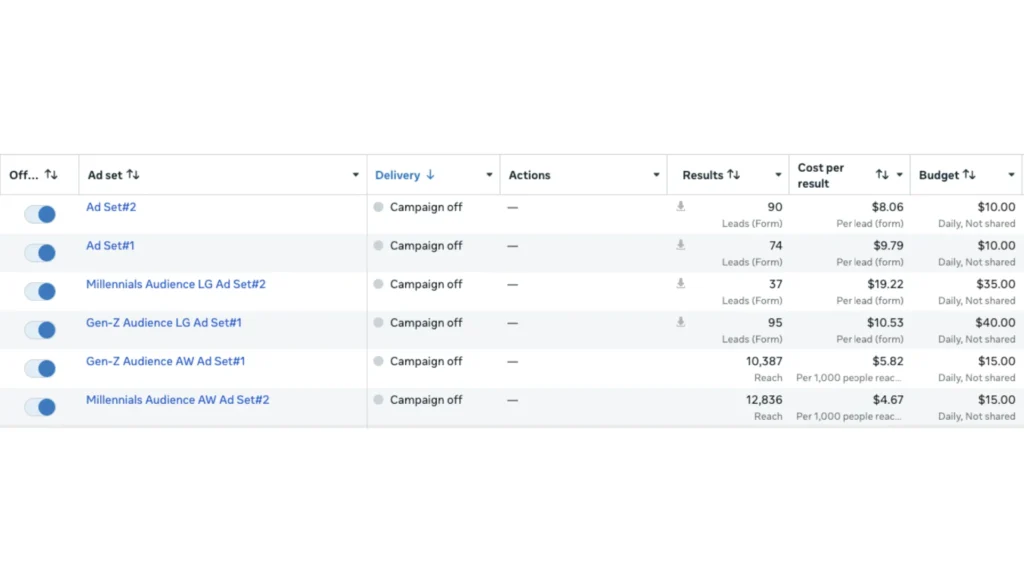Sort by Budget column arrows
Viewport: 1024px width, 576px height.
pos(969,174)
